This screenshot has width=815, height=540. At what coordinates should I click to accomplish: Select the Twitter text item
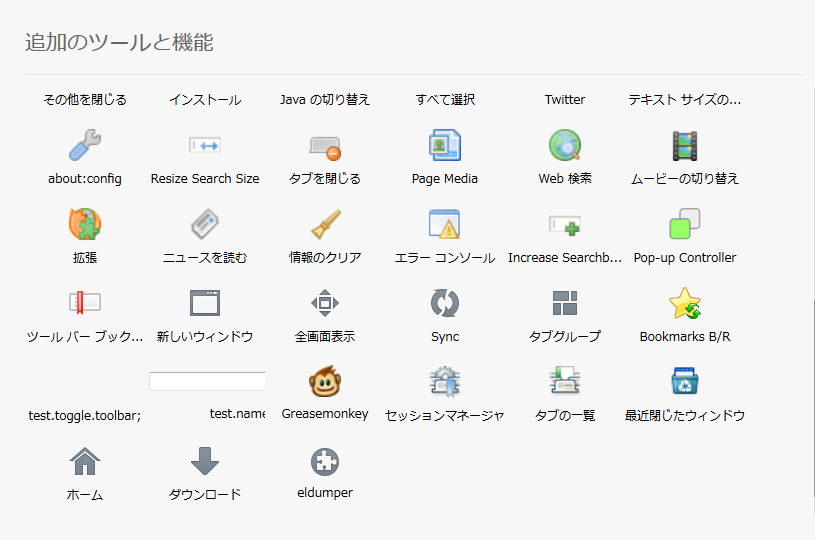[x=565, y=99]
